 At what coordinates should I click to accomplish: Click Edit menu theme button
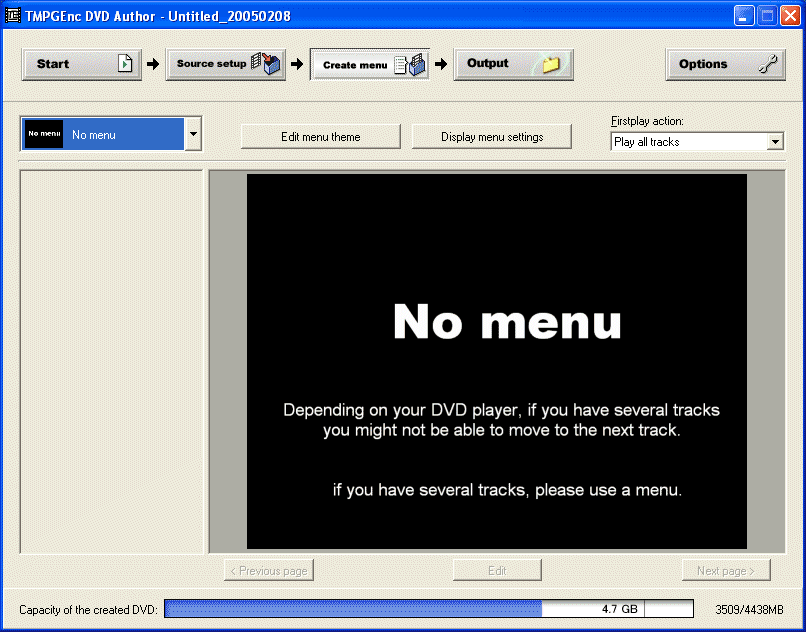[x=321, y=137]
